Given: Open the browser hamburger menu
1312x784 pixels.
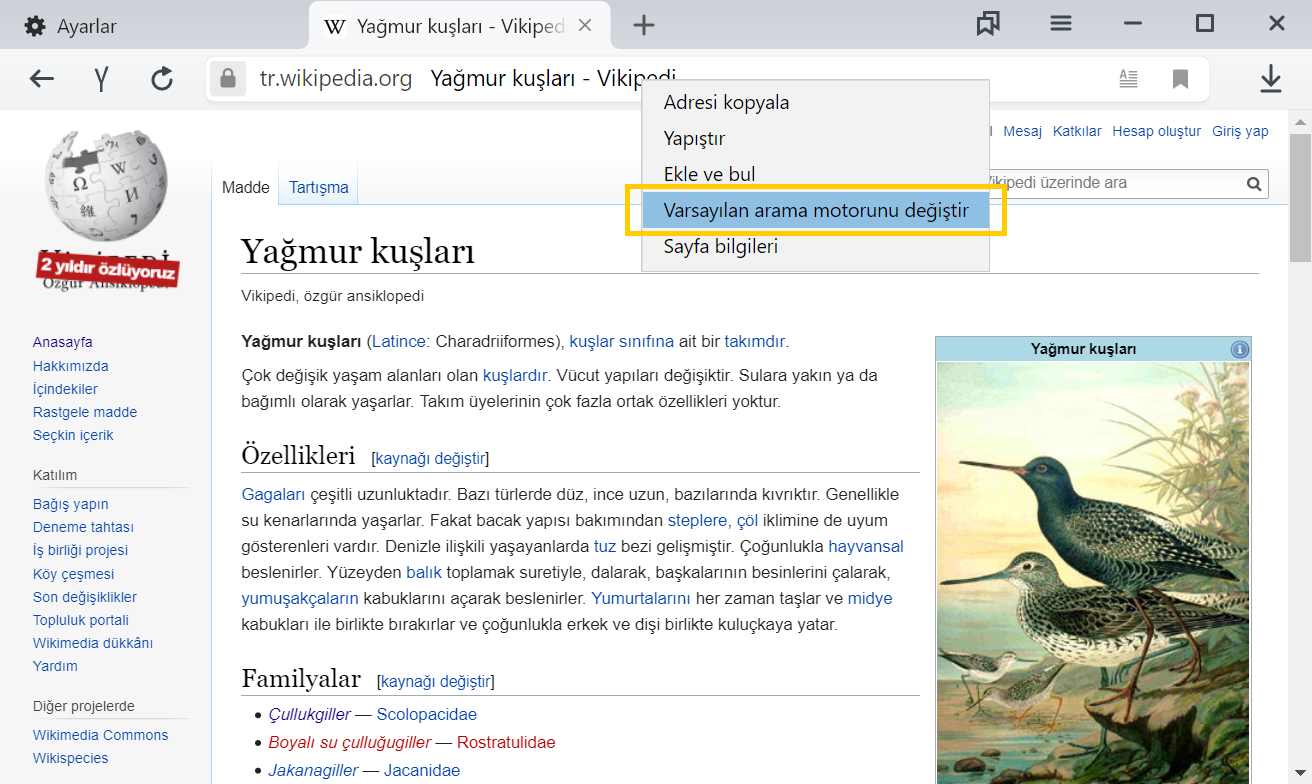Looking at the screenshot, I should coord(1061,24).
